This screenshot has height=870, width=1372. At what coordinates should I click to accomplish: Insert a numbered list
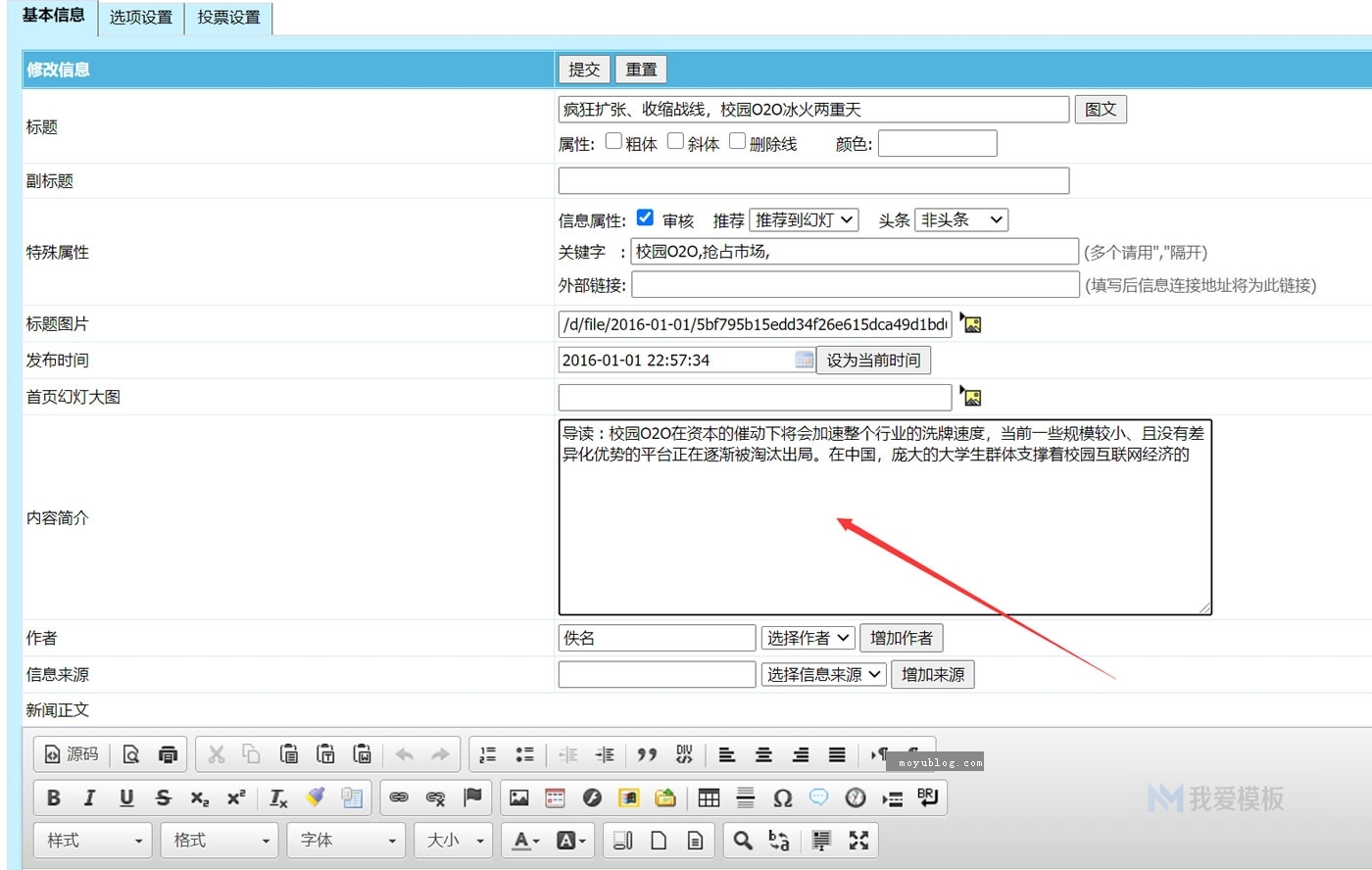coord(488,754)
